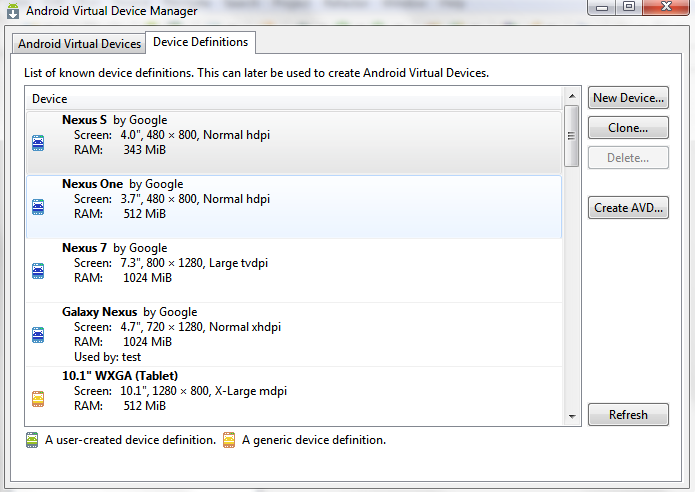Screen dimensions: 695x492
Task: Click the list scroll up arrow
Action: click(x=572, y=96)
